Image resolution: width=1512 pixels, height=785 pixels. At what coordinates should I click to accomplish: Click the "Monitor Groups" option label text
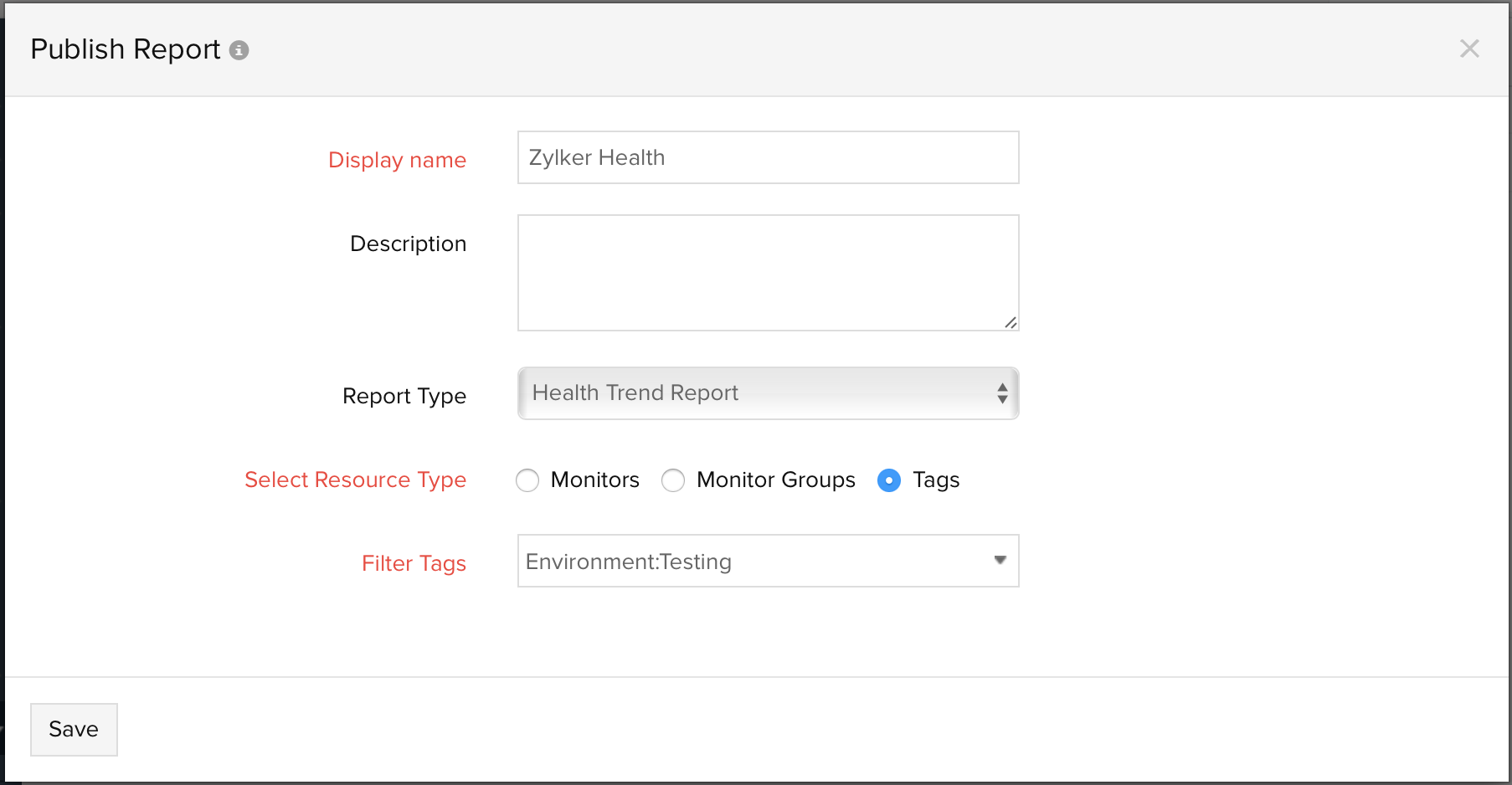point(775,480)
